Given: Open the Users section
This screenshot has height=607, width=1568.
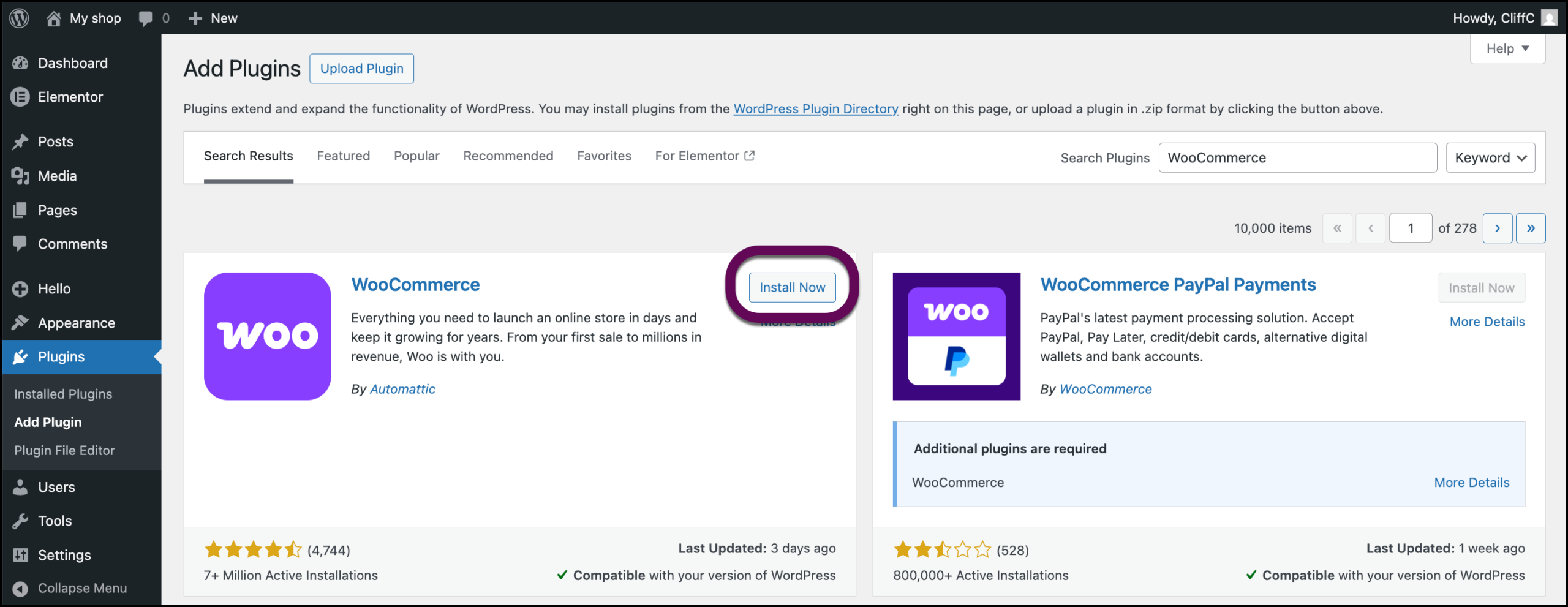Looking at the screenshot, I should (56, 487).
